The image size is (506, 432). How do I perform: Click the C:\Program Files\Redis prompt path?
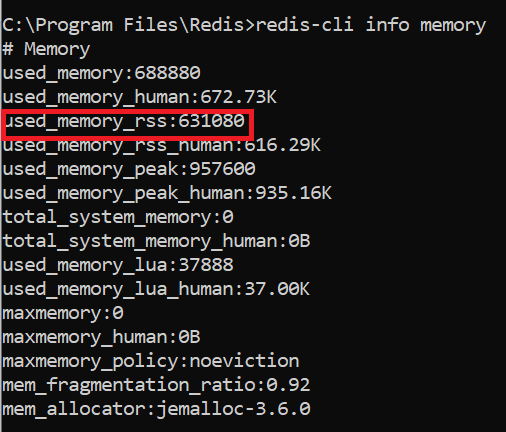(x=126, y=25)
